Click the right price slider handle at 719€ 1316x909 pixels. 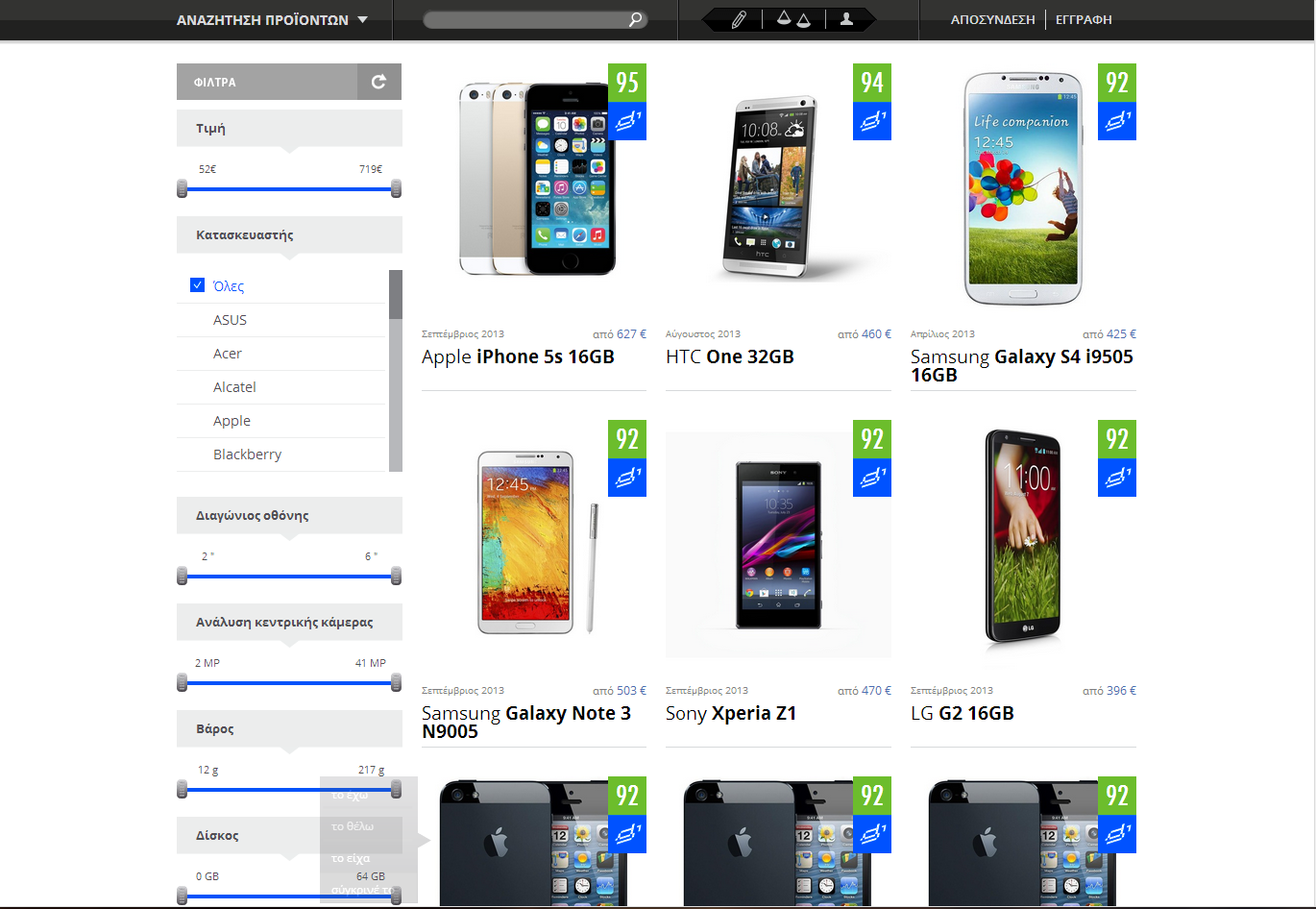click(396, 188)
